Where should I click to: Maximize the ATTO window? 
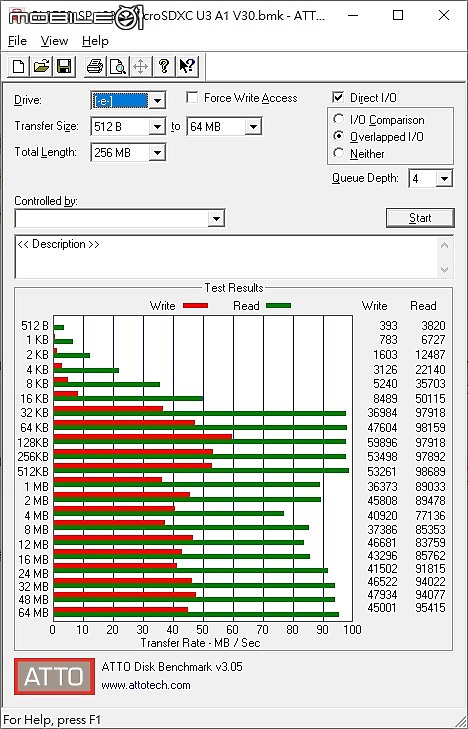coord(398,15)
